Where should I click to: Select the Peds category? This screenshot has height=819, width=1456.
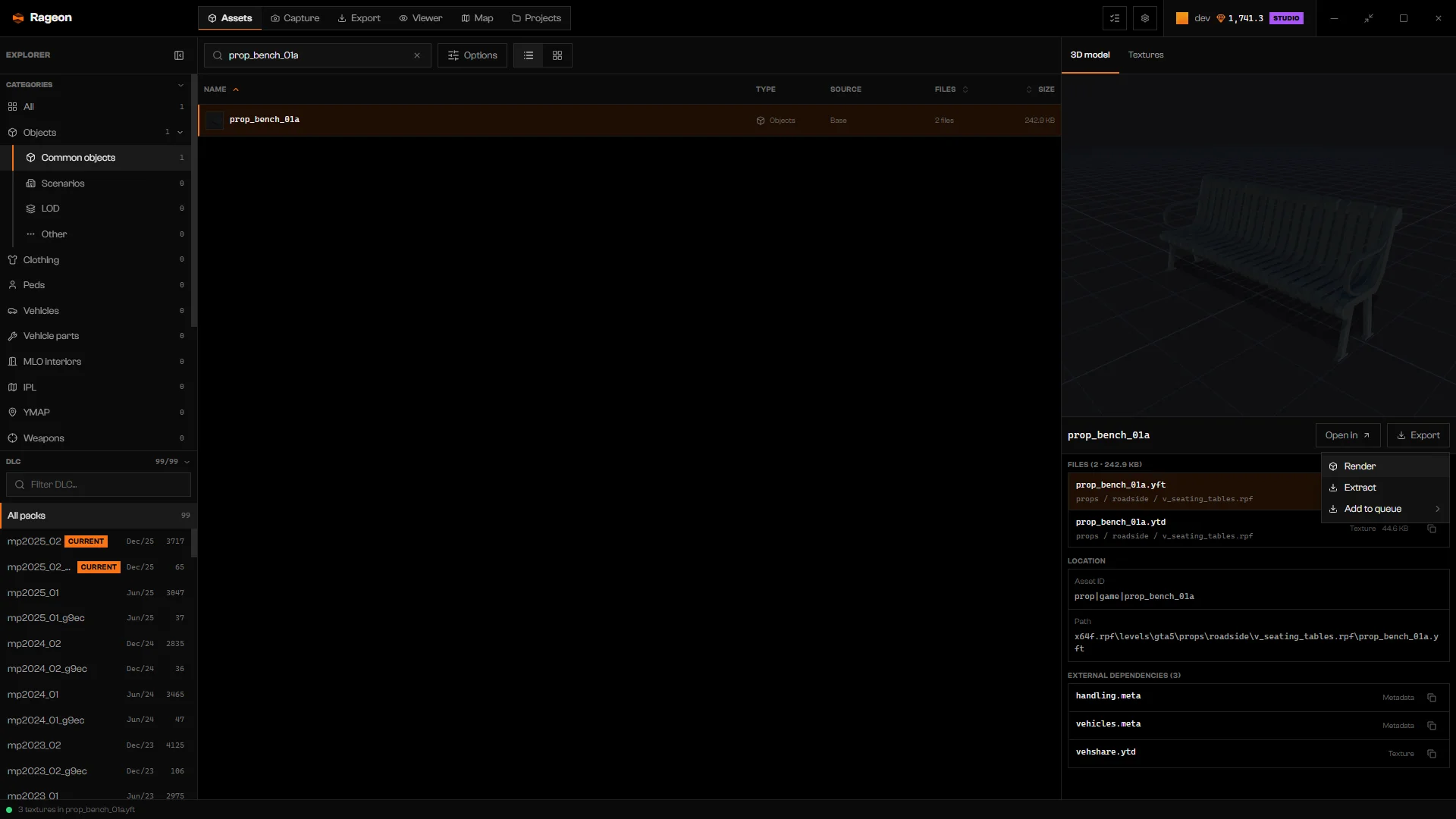point(96,285)
